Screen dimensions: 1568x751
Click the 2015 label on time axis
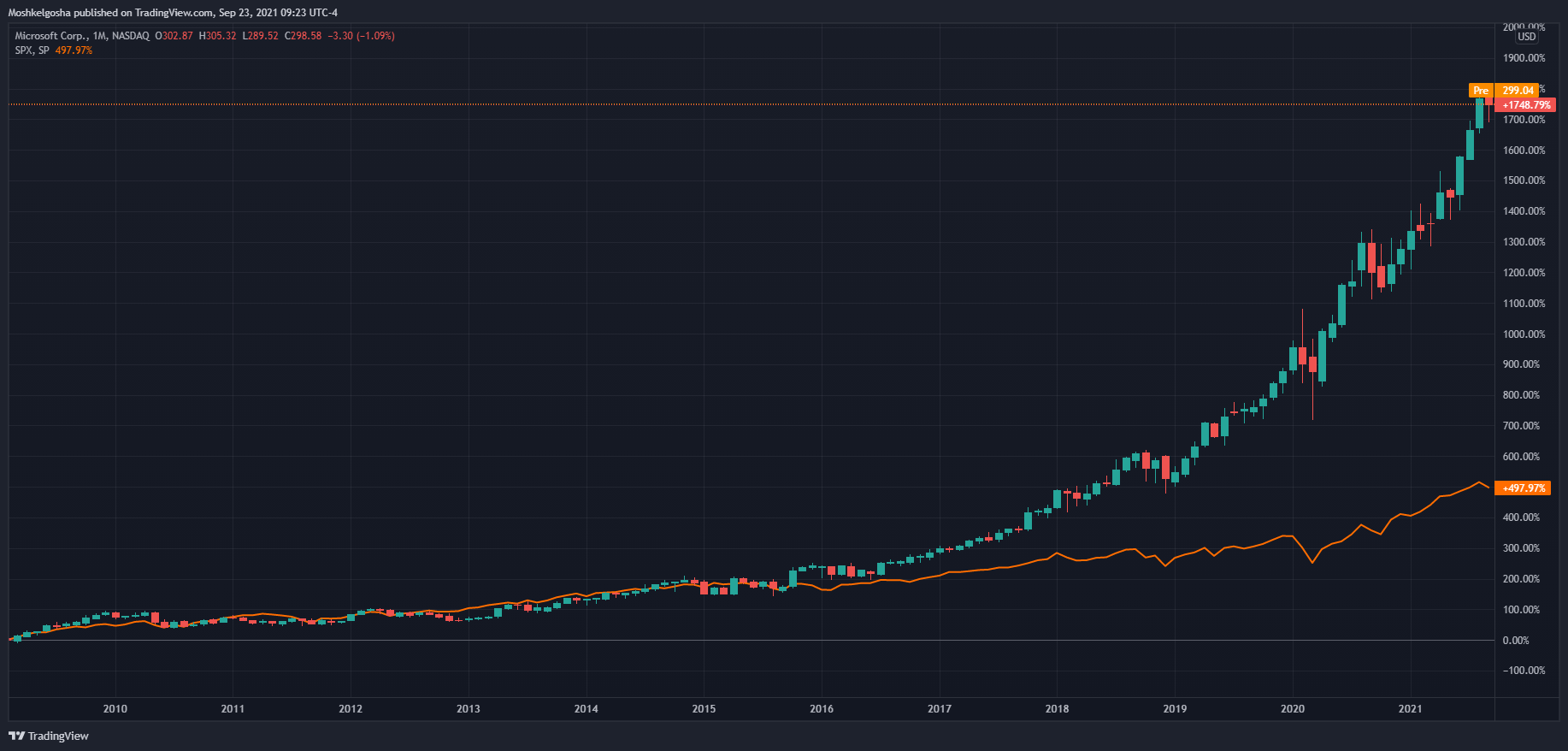coord(704,709)
